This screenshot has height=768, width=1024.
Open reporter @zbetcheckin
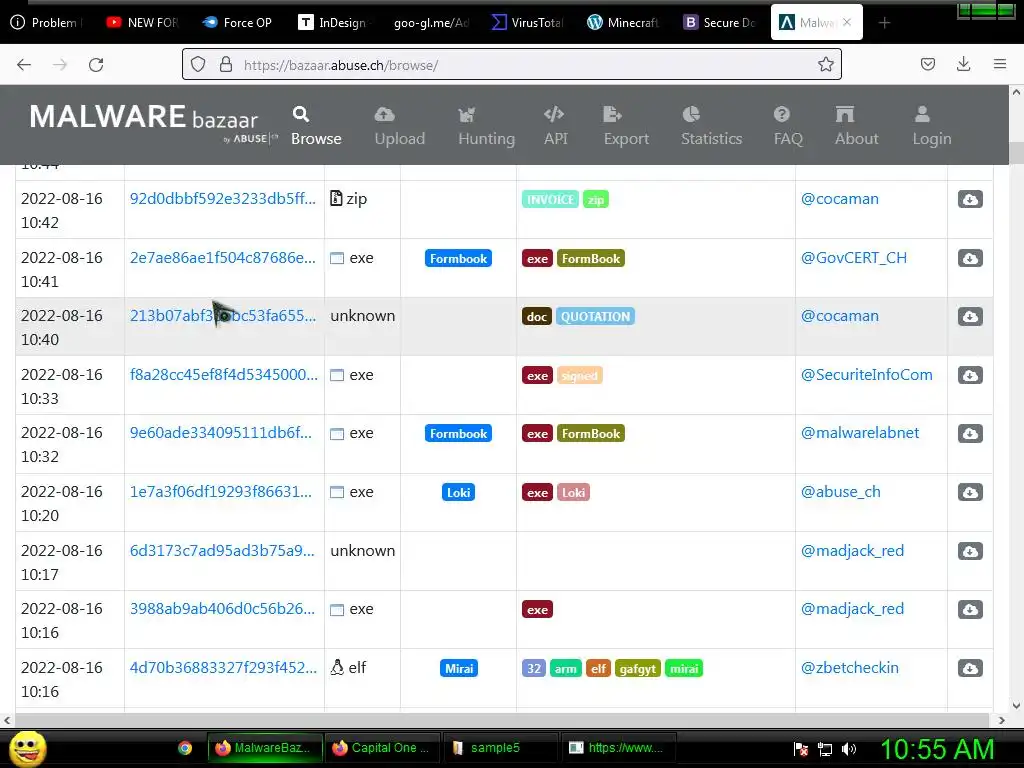(850, 667)
